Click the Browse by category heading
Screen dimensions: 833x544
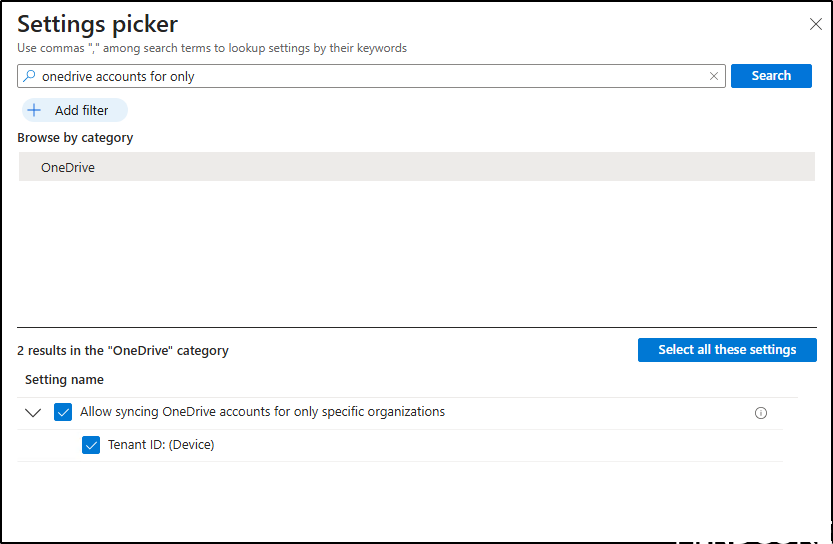pos(75,138)
